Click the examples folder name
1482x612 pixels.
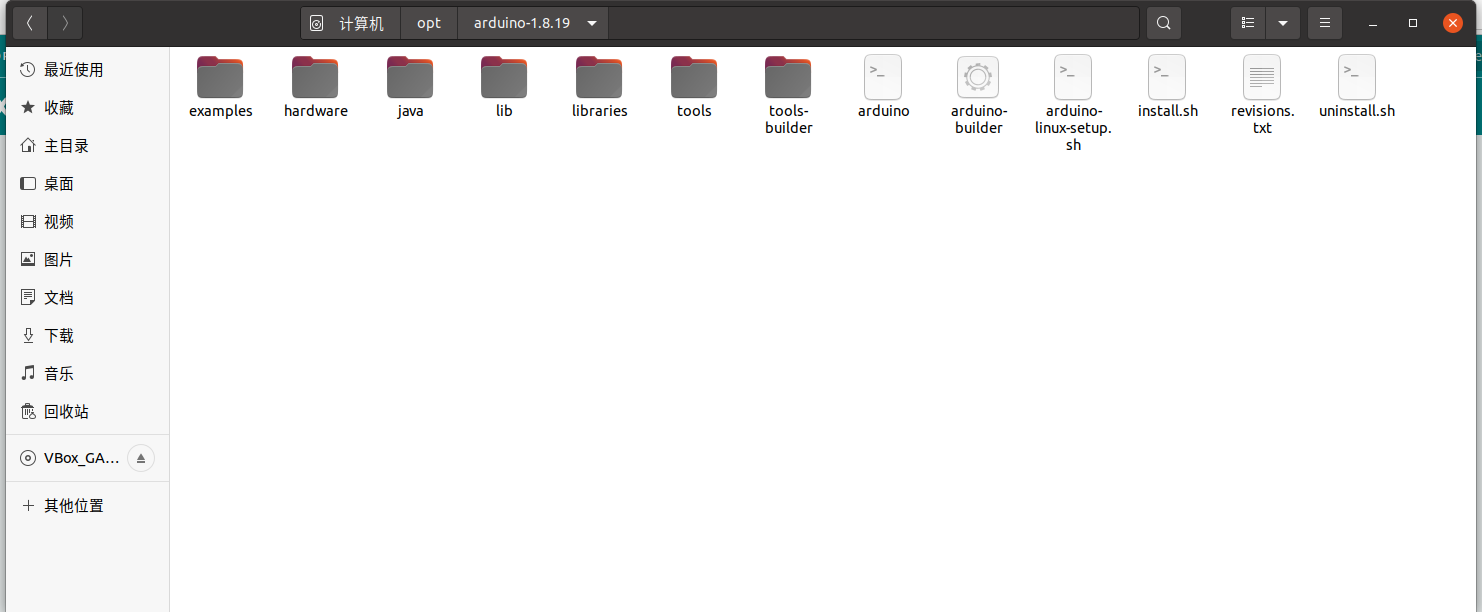[220, 111]
